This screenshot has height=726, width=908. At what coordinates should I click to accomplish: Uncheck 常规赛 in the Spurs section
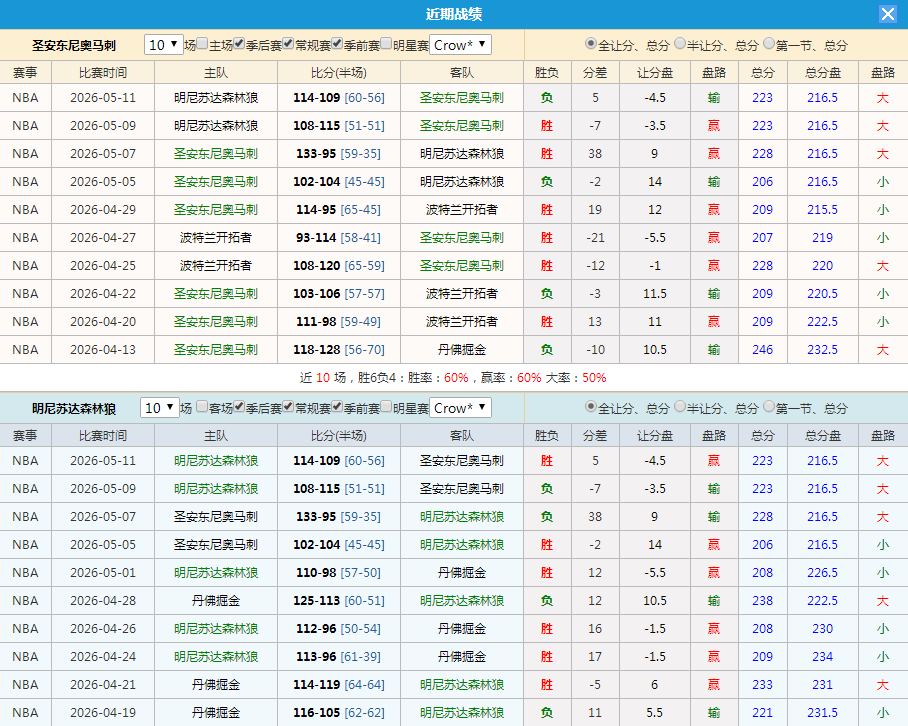coord(288,43)
